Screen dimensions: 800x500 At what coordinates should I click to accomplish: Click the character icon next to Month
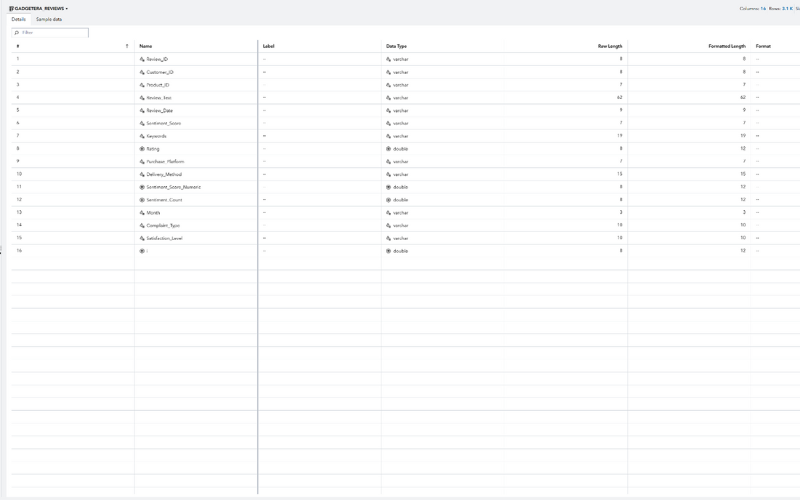pyautogui.click(x=142, y=212)
